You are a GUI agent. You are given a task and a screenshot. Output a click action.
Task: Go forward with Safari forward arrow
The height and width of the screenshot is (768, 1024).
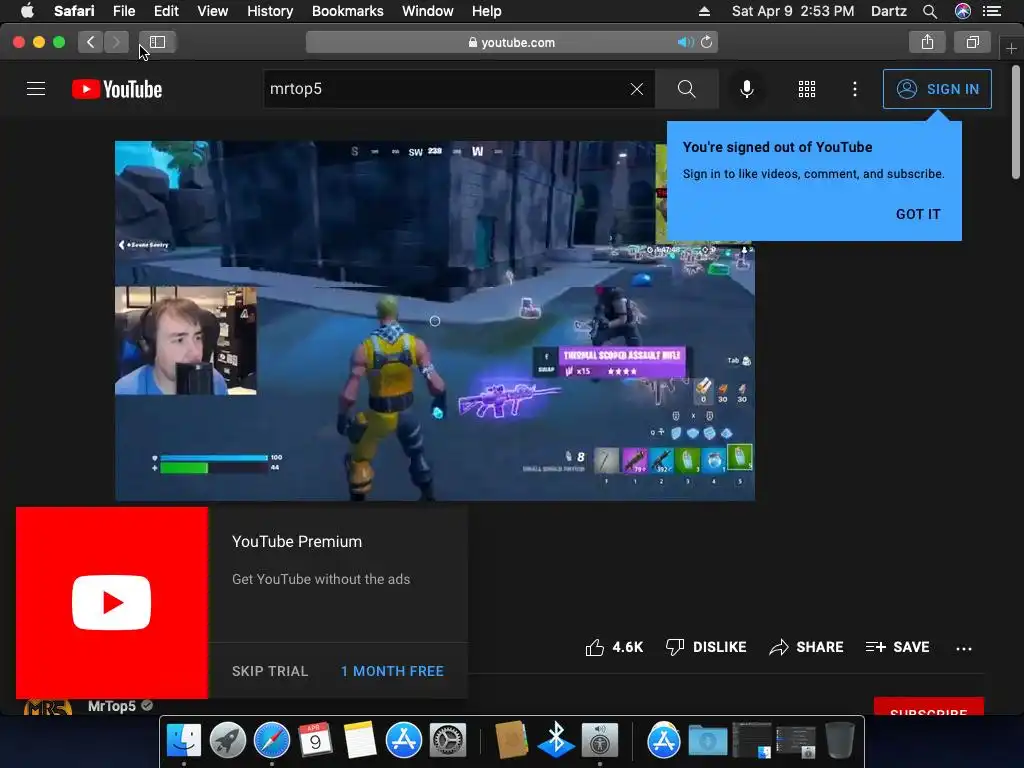tap(116, 42)
